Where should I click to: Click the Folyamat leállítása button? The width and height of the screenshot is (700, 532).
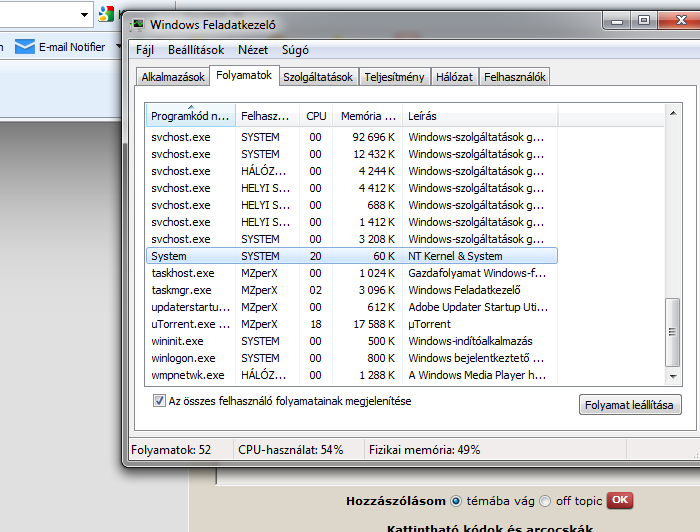tap(630, 405)
